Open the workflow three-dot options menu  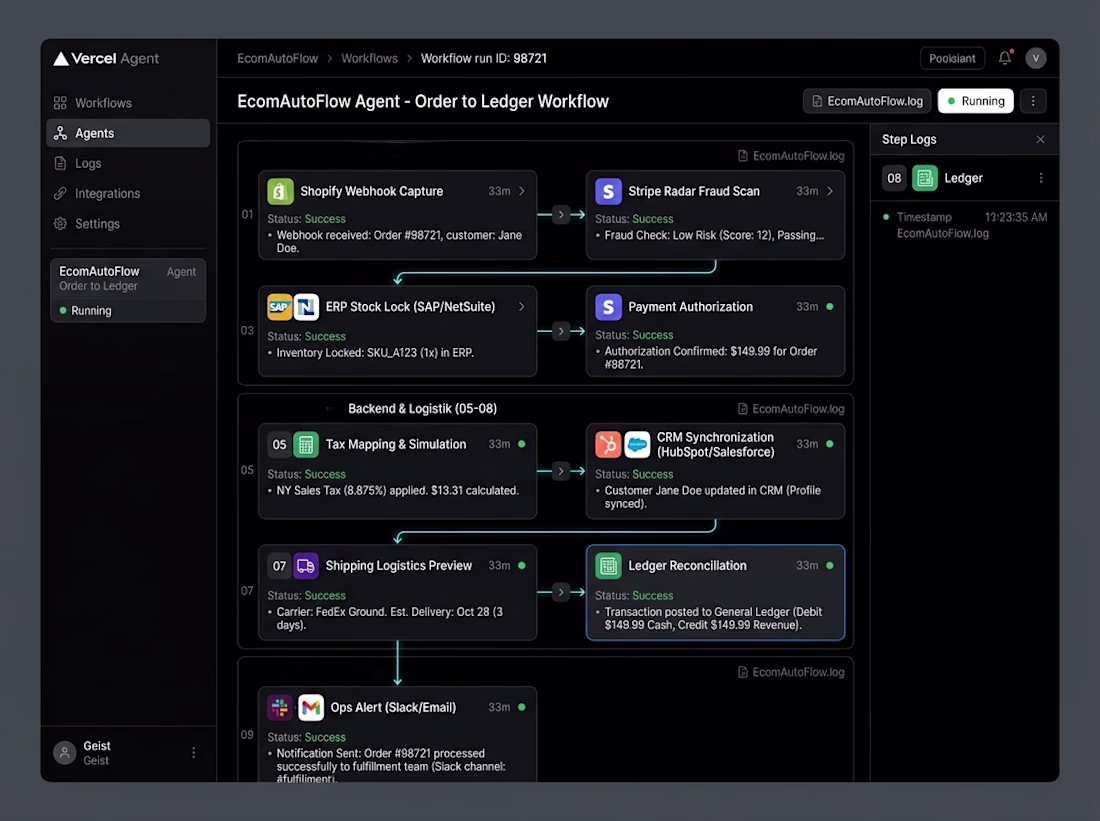point(1033,101)
